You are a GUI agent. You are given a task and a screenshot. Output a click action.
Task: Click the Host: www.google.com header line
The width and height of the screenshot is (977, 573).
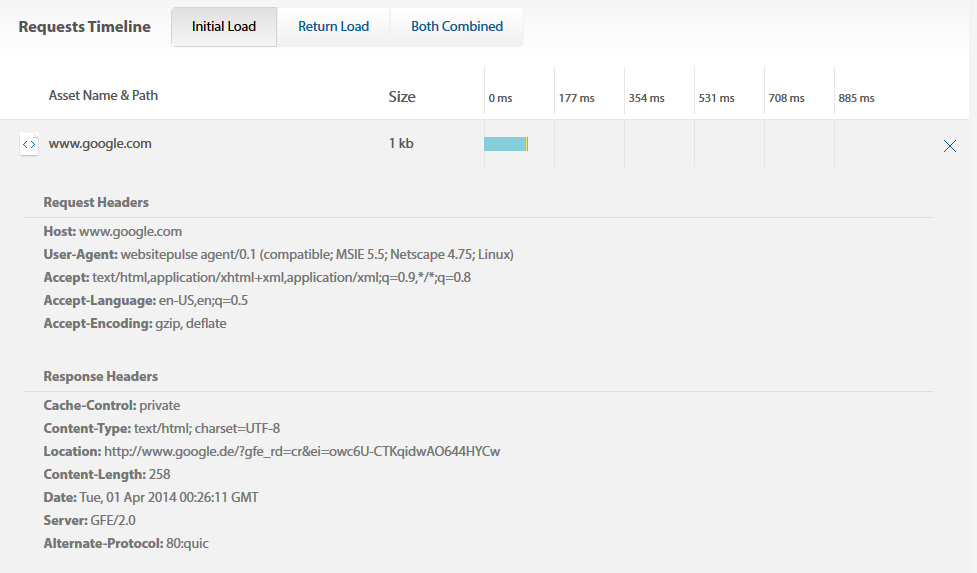[113, 232]
